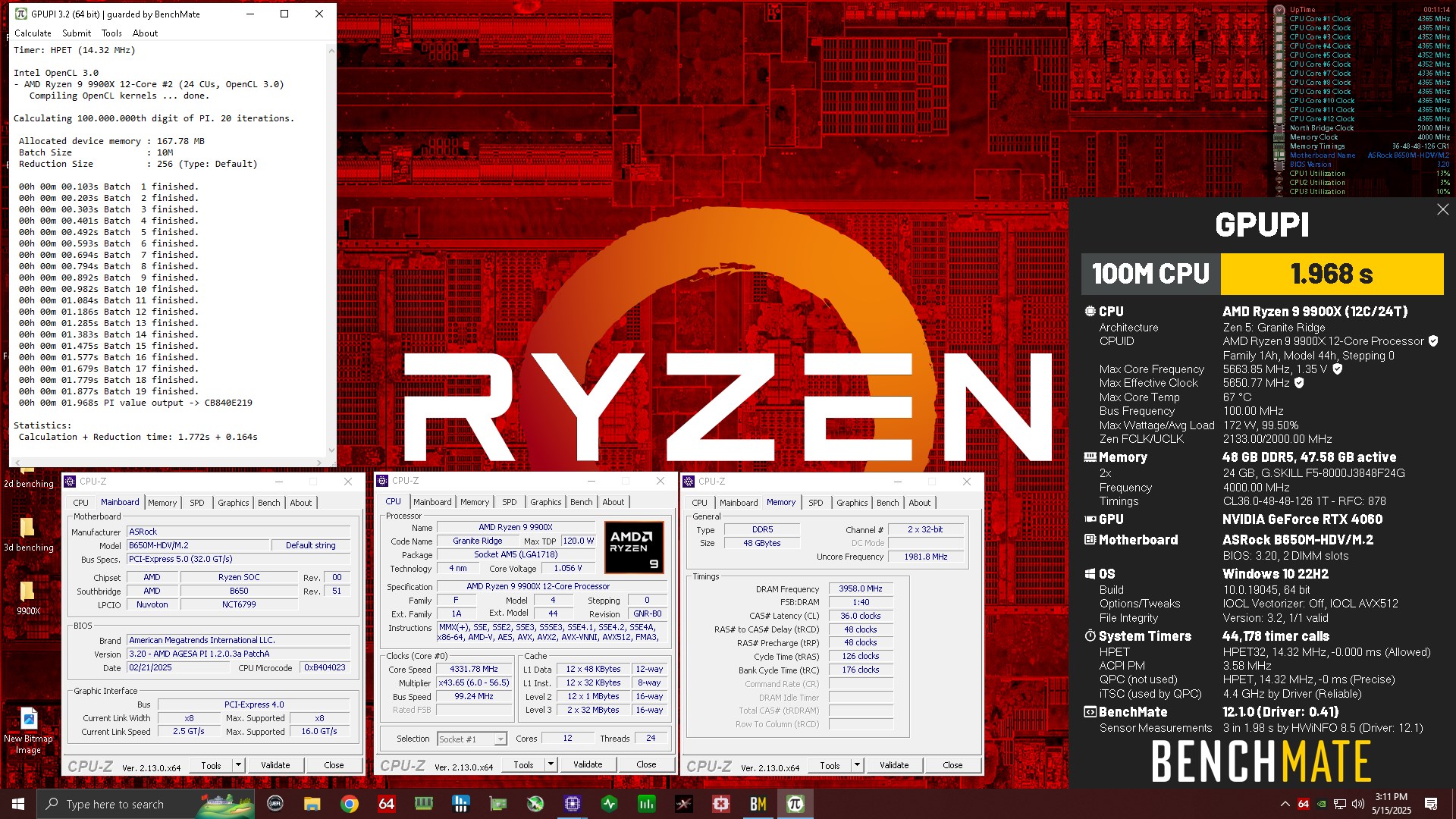Viewport: 1456px width, 819px height.
Task: Open the green RAM stick taskbar icon
Action: click(424, 804)
